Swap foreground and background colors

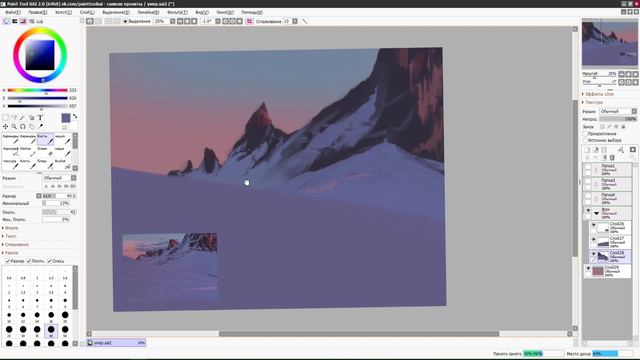tap(75, 117)
